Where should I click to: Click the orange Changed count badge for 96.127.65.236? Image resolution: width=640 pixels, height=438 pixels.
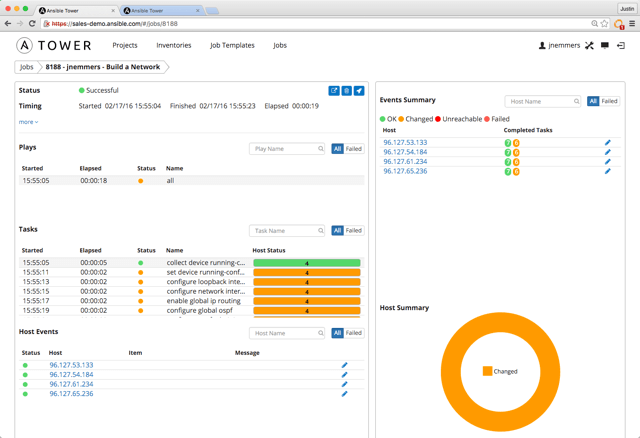(516, 172)
